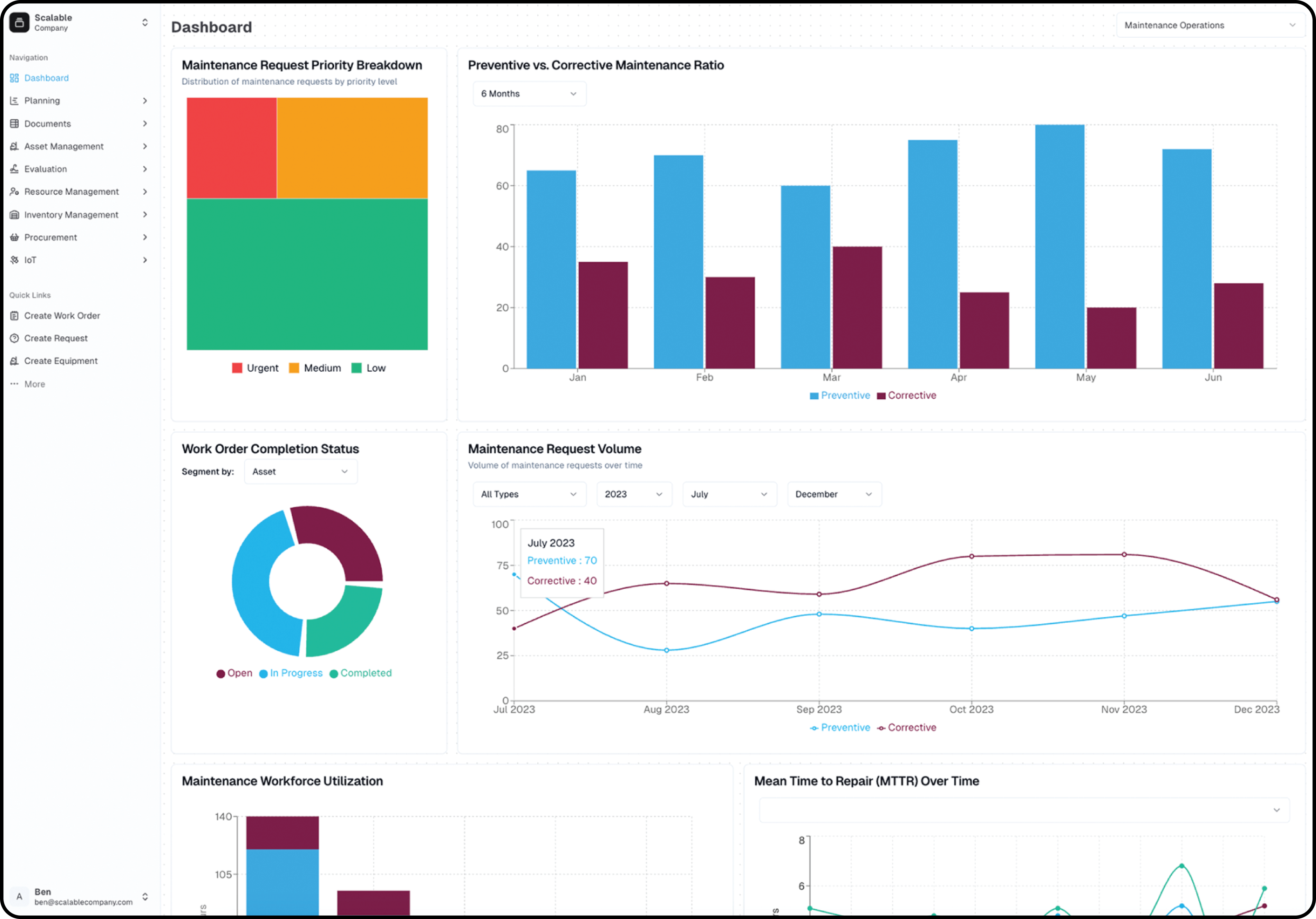Click the More ellipsis icon
Screen dimensions: 1316x919
click(14, 384)
